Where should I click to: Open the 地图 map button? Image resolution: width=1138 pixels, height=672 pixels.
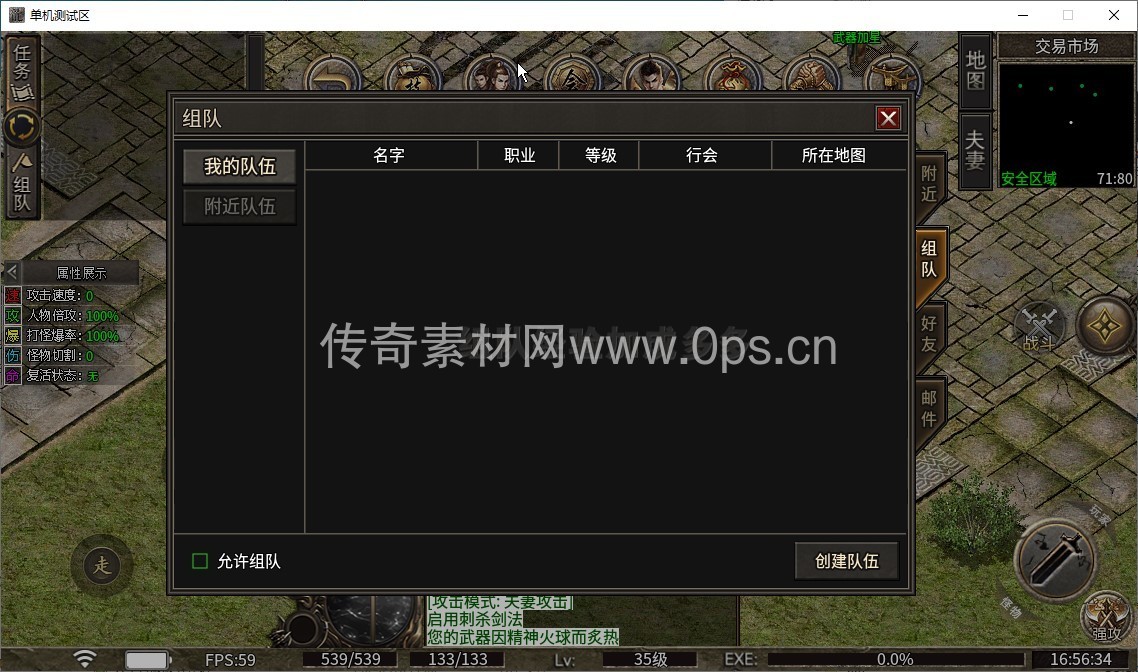[x=975, y=71]
